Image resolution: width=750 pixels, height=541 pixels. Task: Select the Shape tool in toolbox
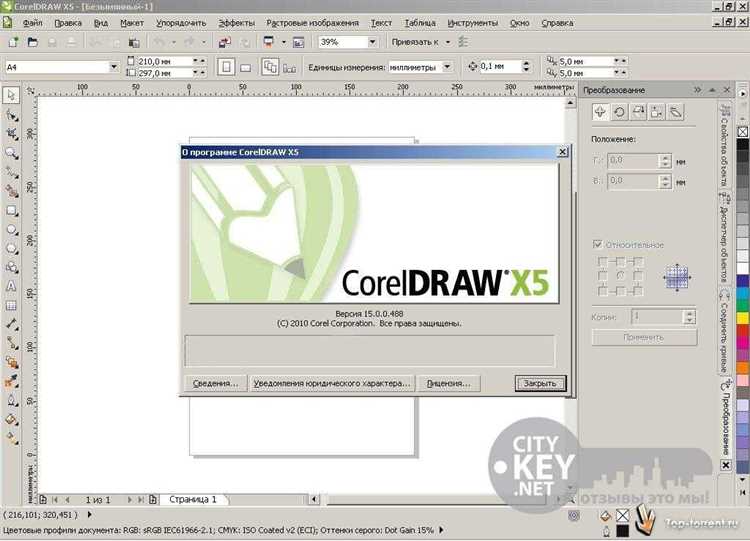pyautogui.click(x=11, y=115)
